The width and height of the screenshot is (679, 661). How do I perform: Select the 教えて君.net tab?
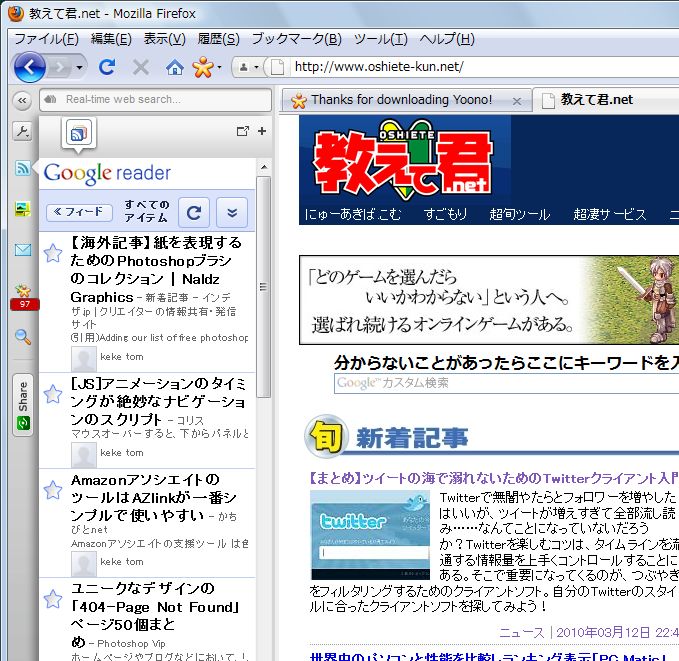coord(606,100)
